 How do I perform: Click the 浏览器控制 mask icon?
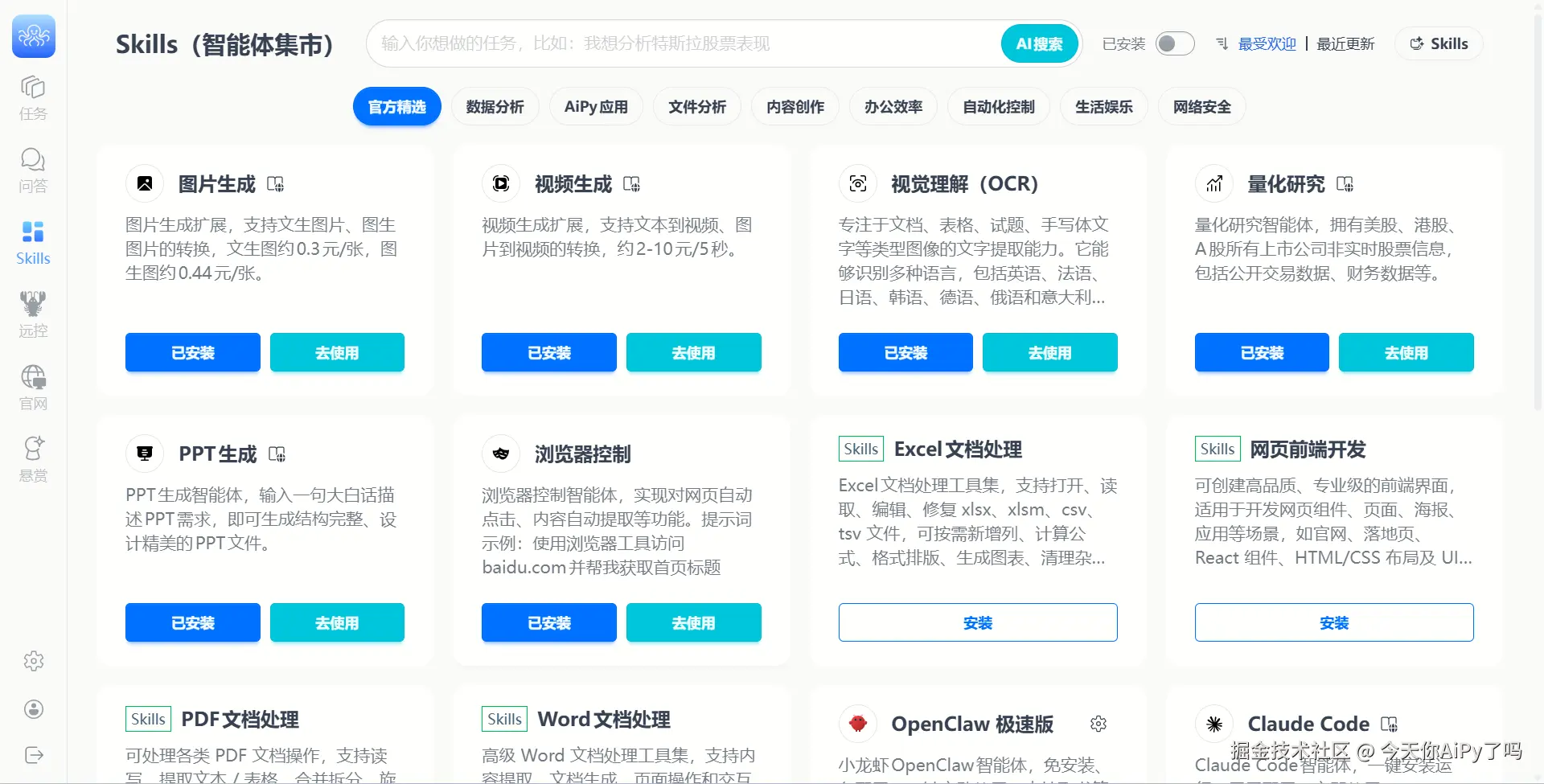pyautogui.click(x=501, y=454)
